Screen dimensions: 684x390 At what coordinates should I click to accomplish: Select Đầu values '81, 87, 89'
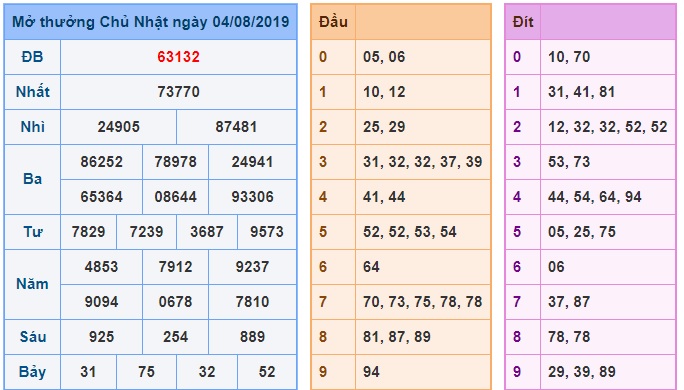[x=397, y=337]
